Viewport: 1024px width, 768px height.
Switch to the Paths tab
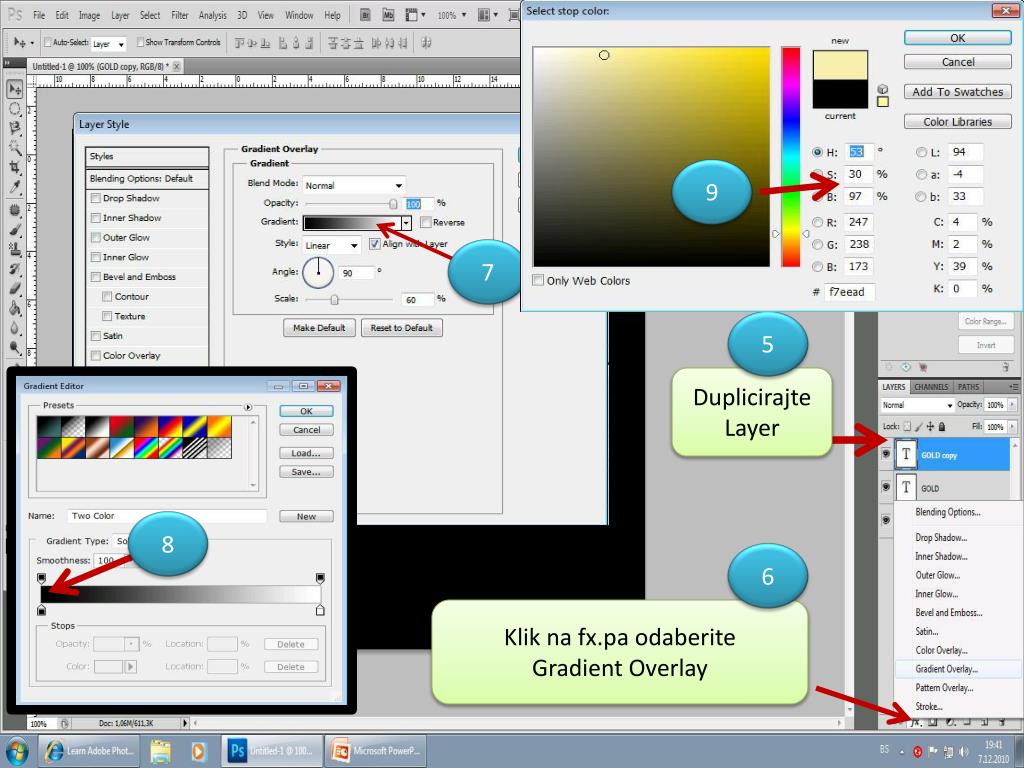[x=968, y=387]
